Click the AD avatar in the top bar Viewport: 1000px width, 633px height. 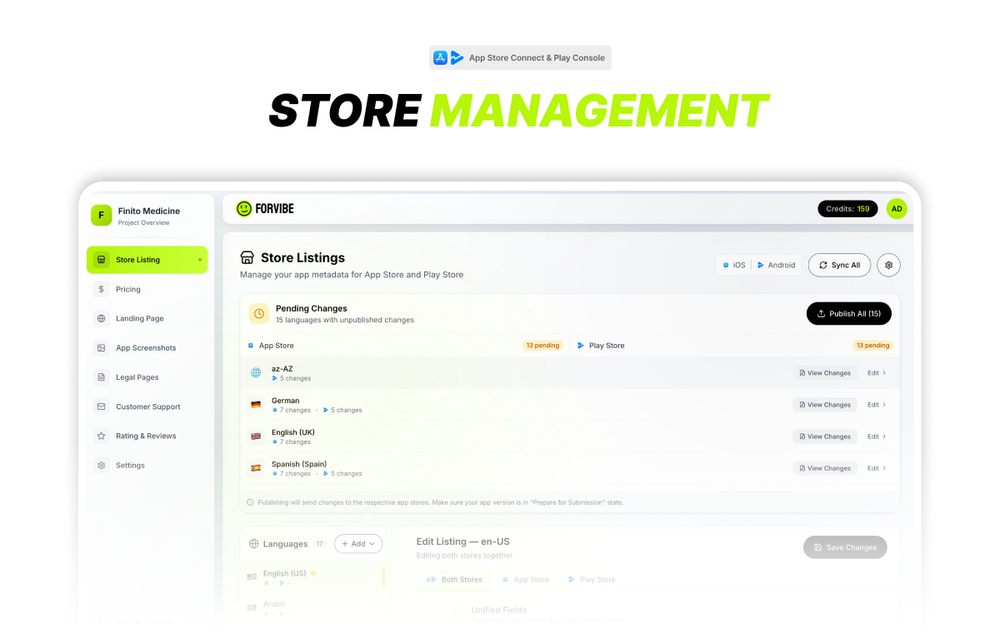896,208
